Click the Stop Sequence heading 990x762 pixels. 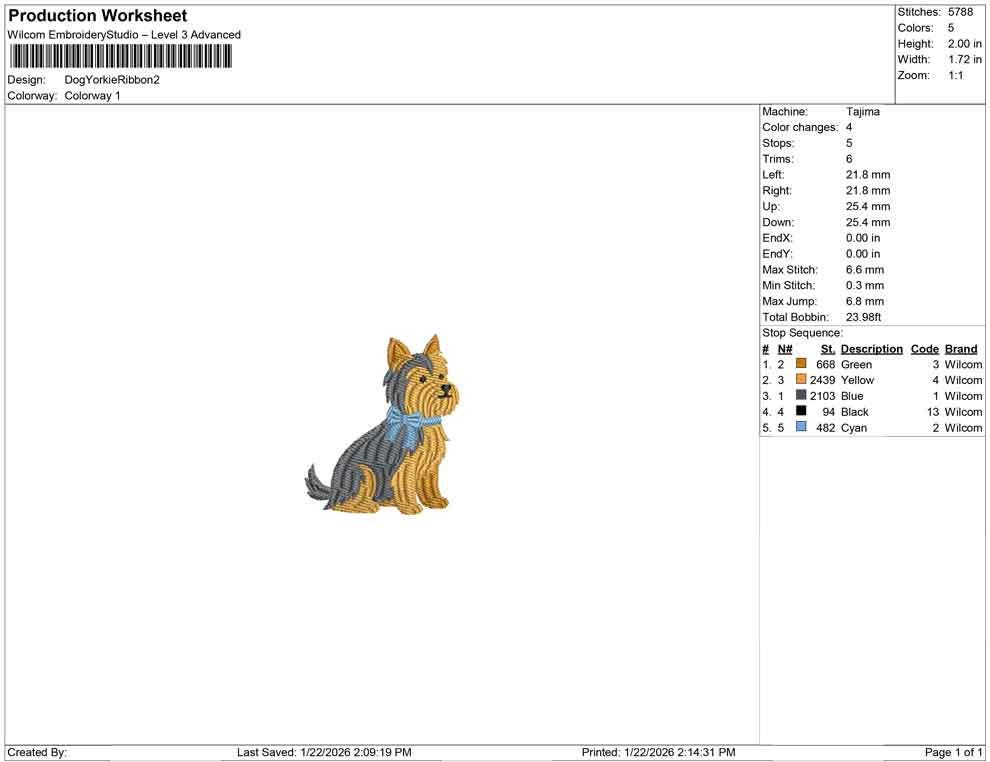point(801,332)
